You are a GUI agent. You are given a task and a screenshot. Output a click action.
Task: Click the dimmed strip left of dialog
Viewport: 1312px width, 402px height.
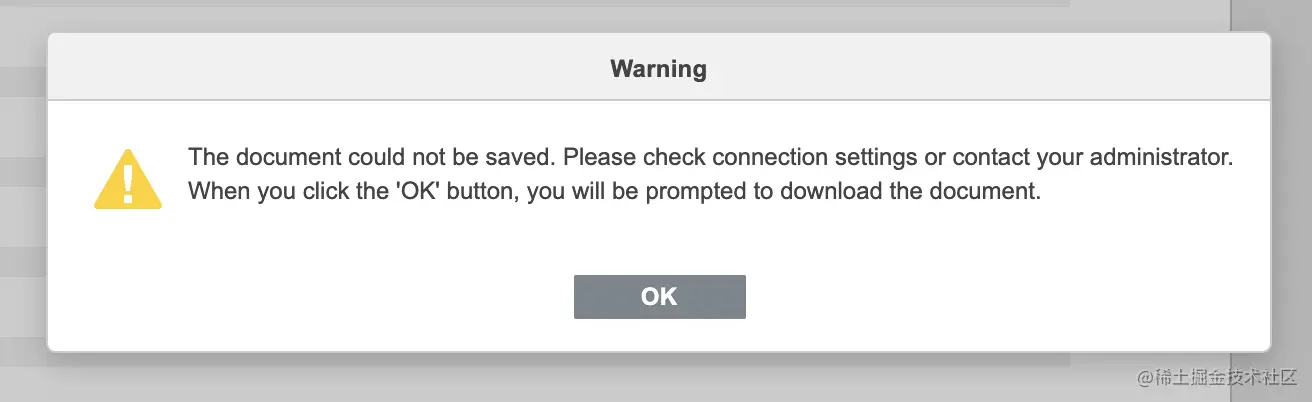point(22,200)
